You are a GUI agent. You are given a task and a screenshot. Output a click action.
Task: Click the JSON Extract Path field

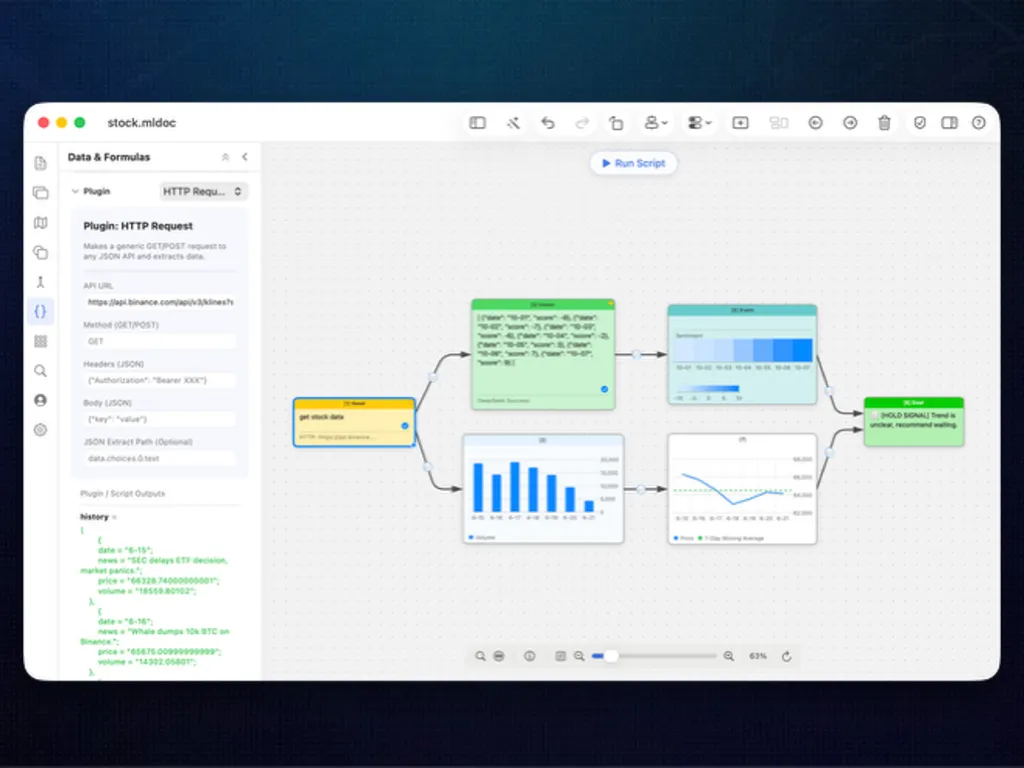click(x=160, y=458)
